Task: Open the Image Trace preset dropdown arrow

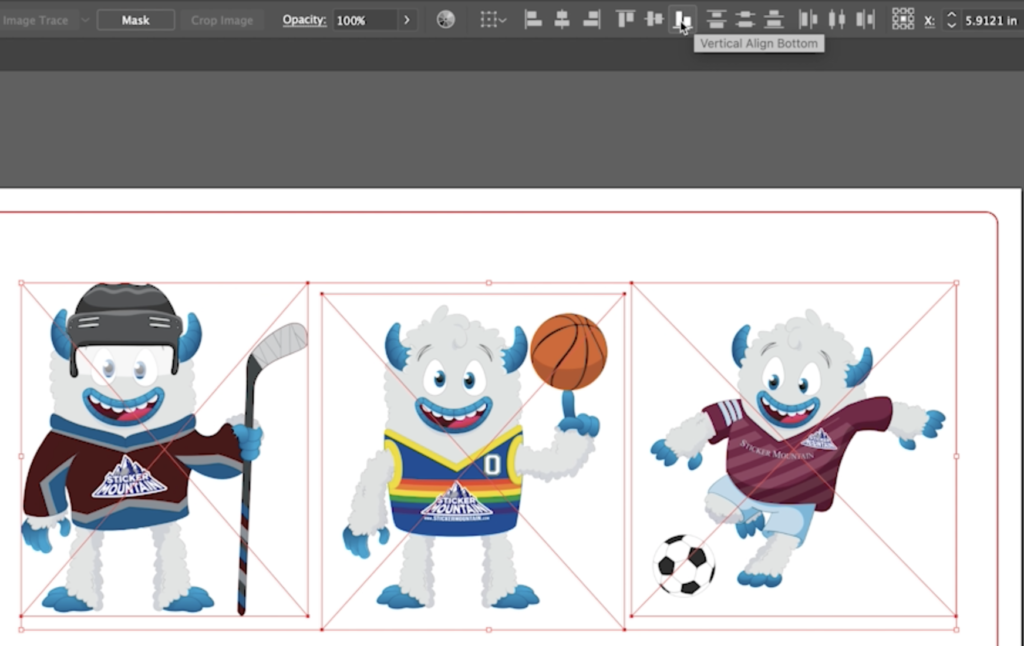Action: [x=85, y=20]
